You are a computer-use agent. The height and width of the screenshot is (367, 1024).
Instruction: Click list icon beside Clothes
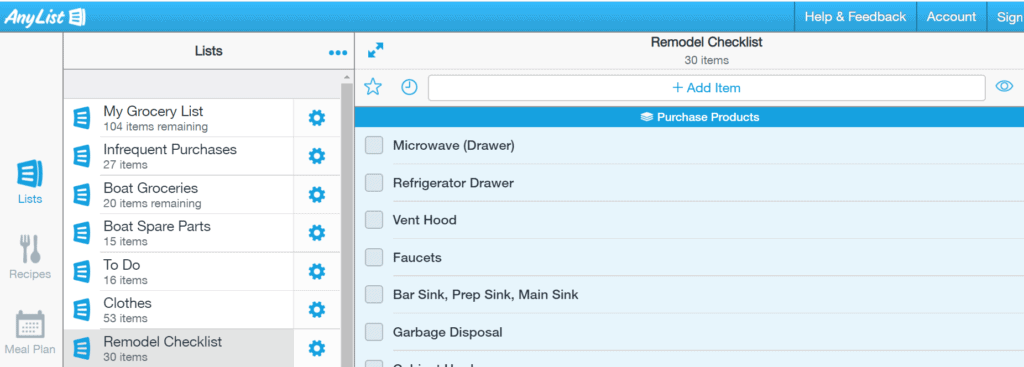tap(82, 310)
